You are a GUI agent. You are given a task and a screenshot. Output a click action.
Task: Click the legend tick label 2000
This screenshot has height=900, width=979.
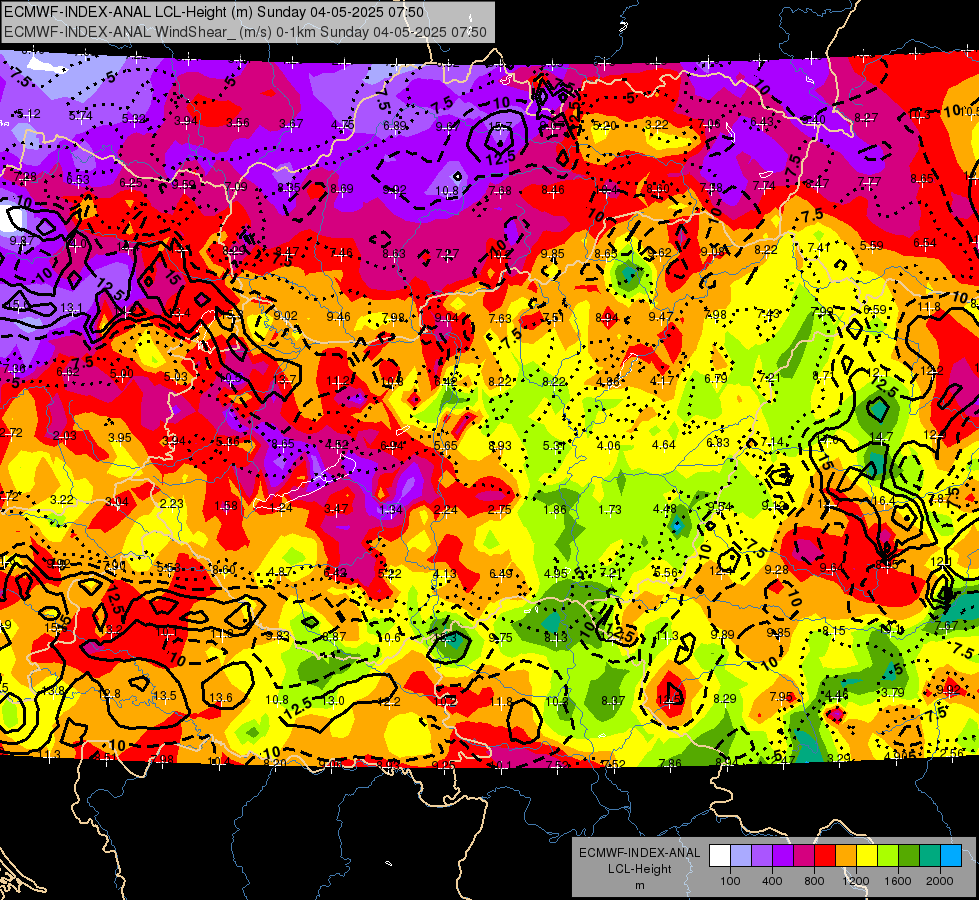point(940,881)
